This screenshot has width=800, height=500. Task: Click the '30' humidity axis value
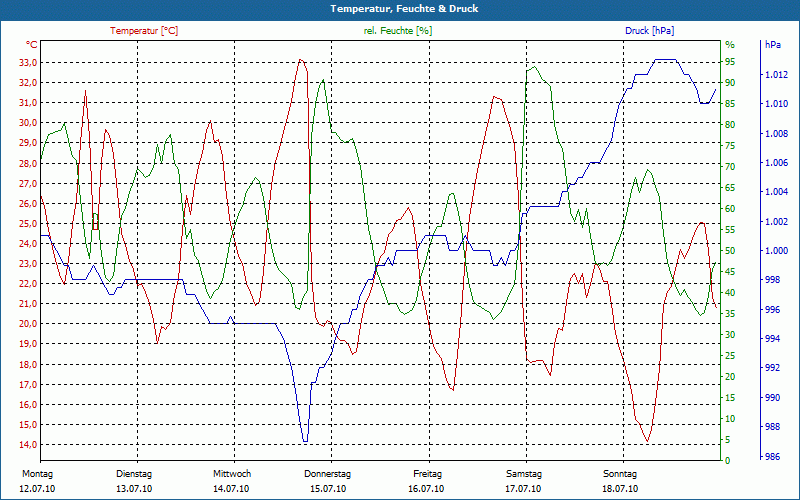(730, 335)
